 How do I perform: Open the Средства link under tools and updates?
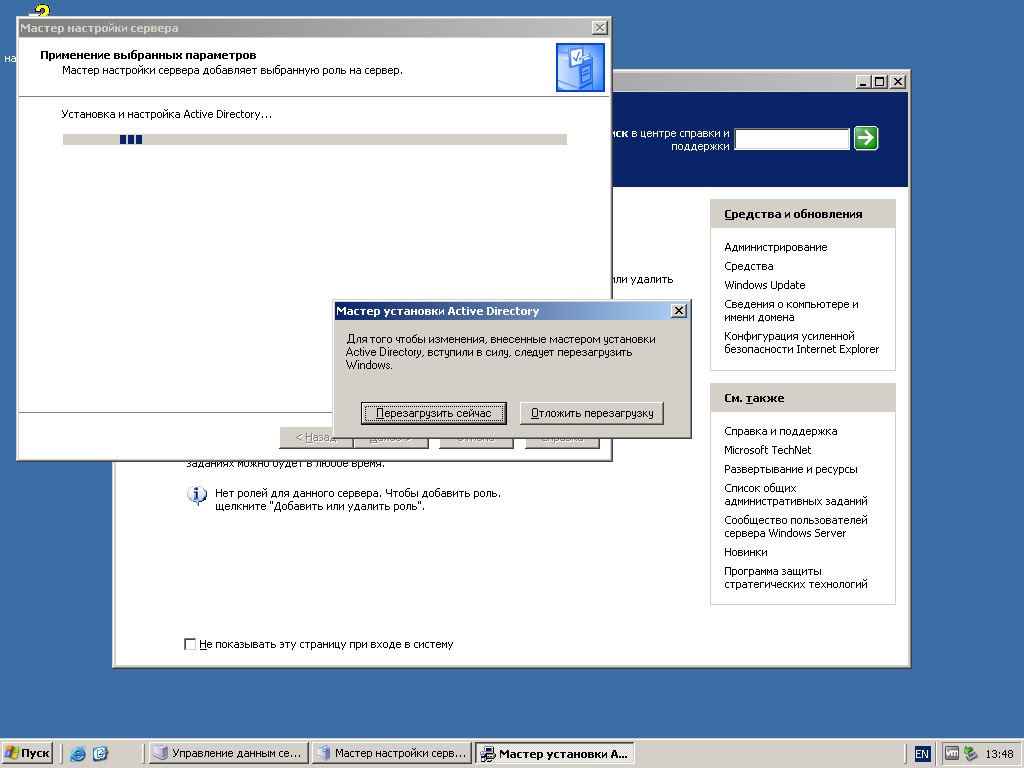tap(748, 266)
